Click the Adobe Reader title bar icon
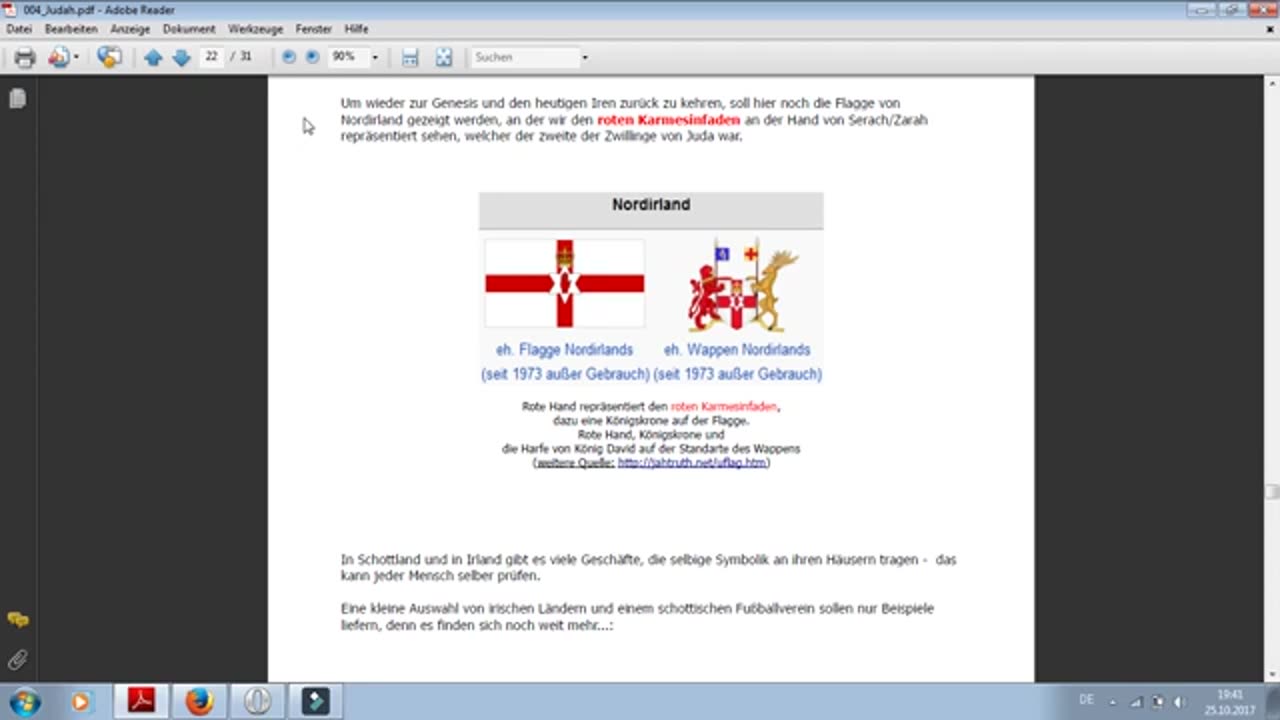The image size is (1280, 720). (x=11, y=10)
